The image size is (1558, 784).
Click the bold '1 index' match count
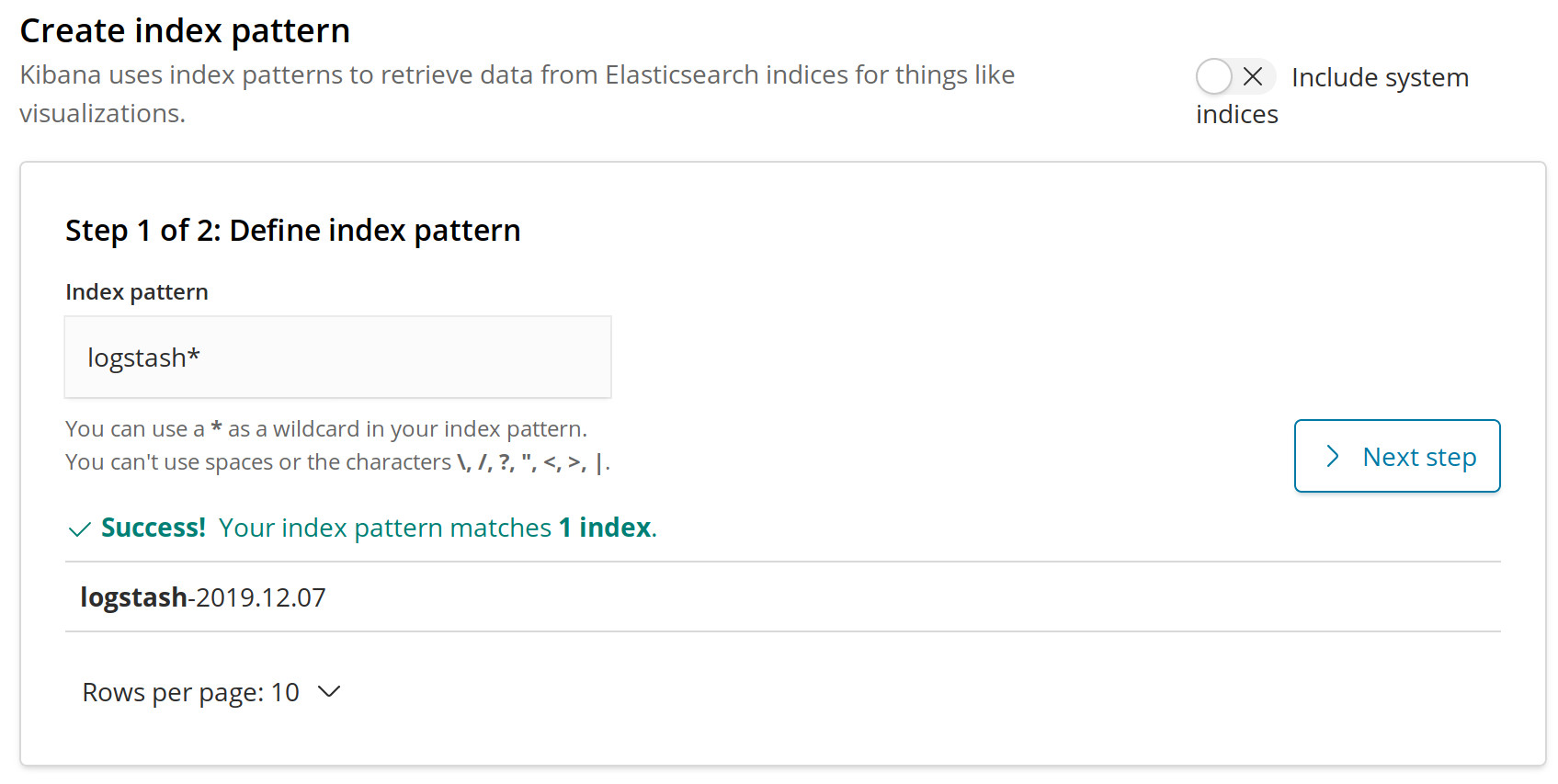pos(605,528)
